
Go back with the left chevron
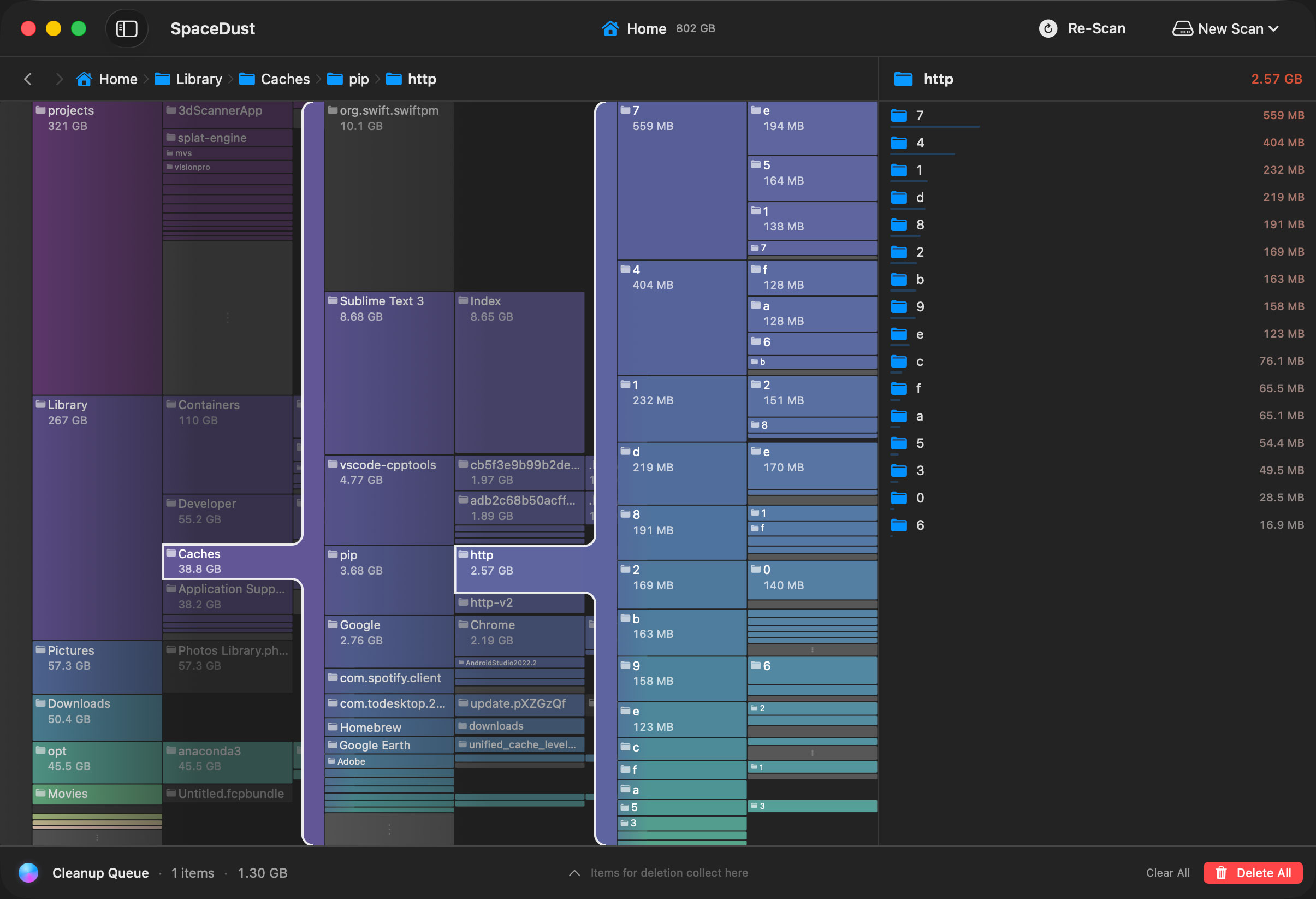pyautogui.click(x=28, y=79)
